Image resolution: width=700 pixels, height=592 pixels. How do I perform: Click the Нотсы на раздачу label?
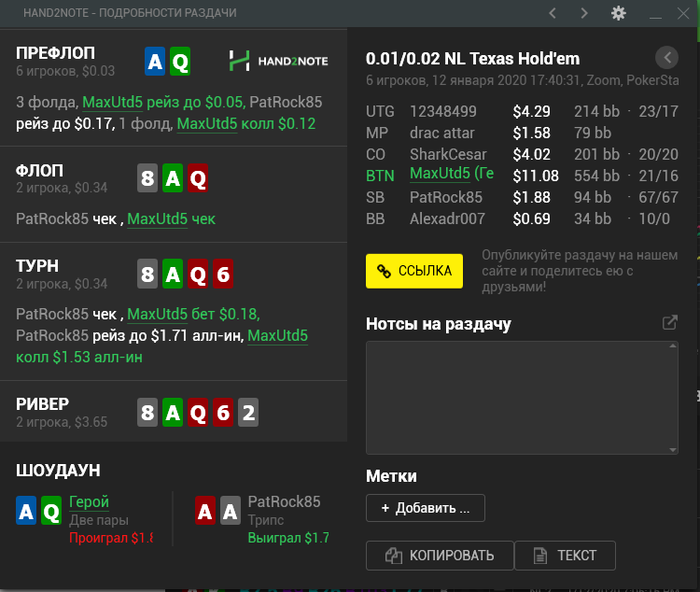tap(438, 324)
